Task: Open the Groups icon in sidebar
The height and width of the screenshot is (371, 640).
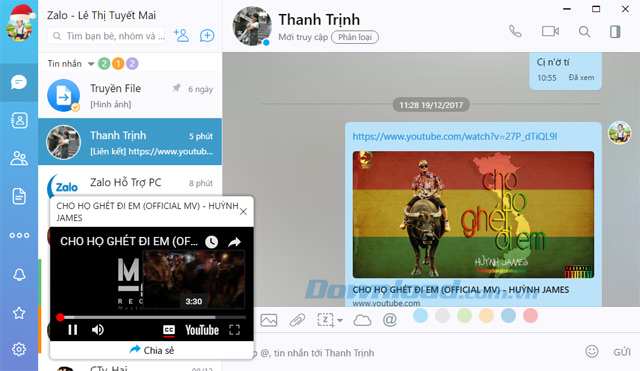Action: (19, 158)
